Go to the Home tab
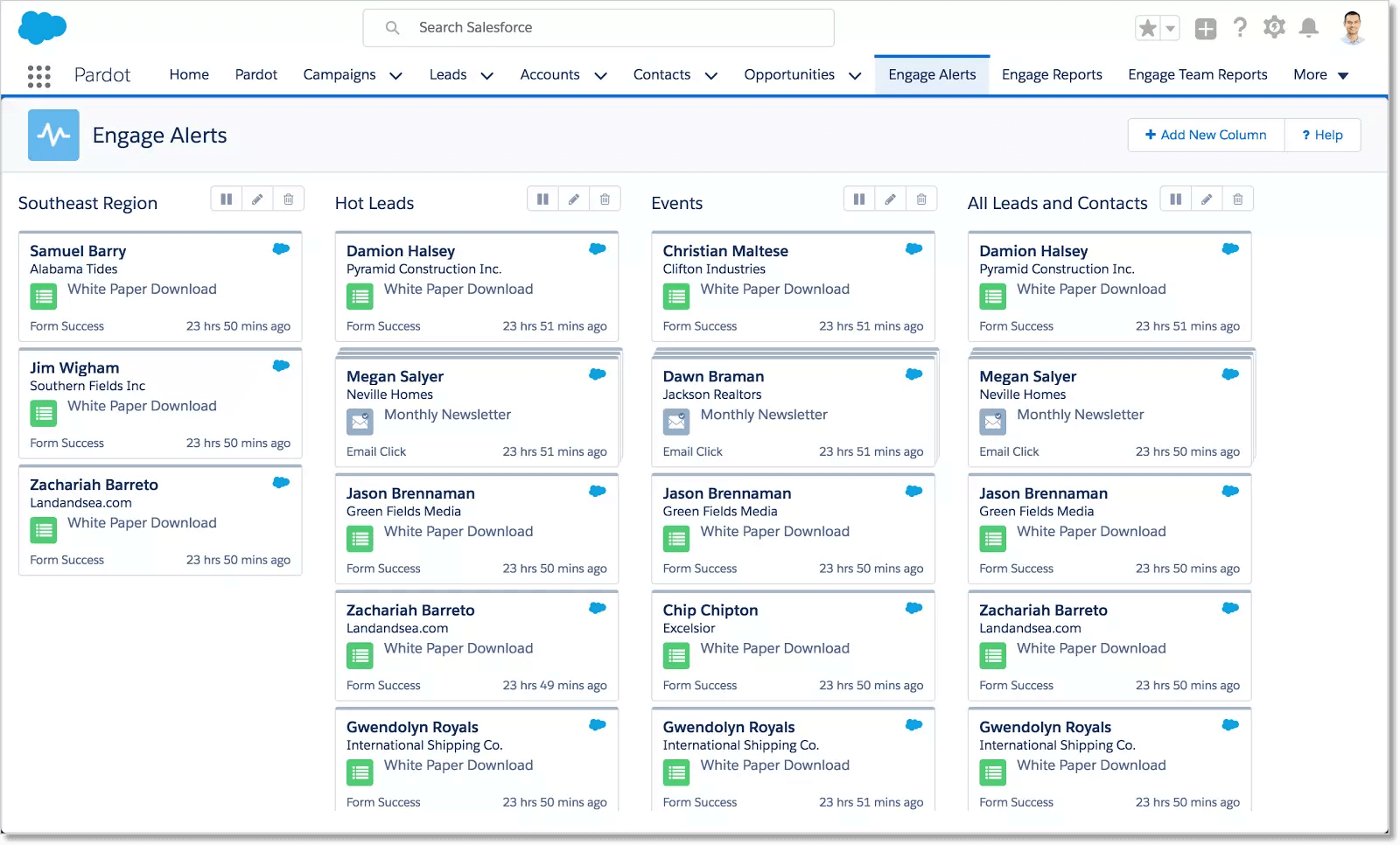Screen dimensions: 1400x845 point(188,74)
